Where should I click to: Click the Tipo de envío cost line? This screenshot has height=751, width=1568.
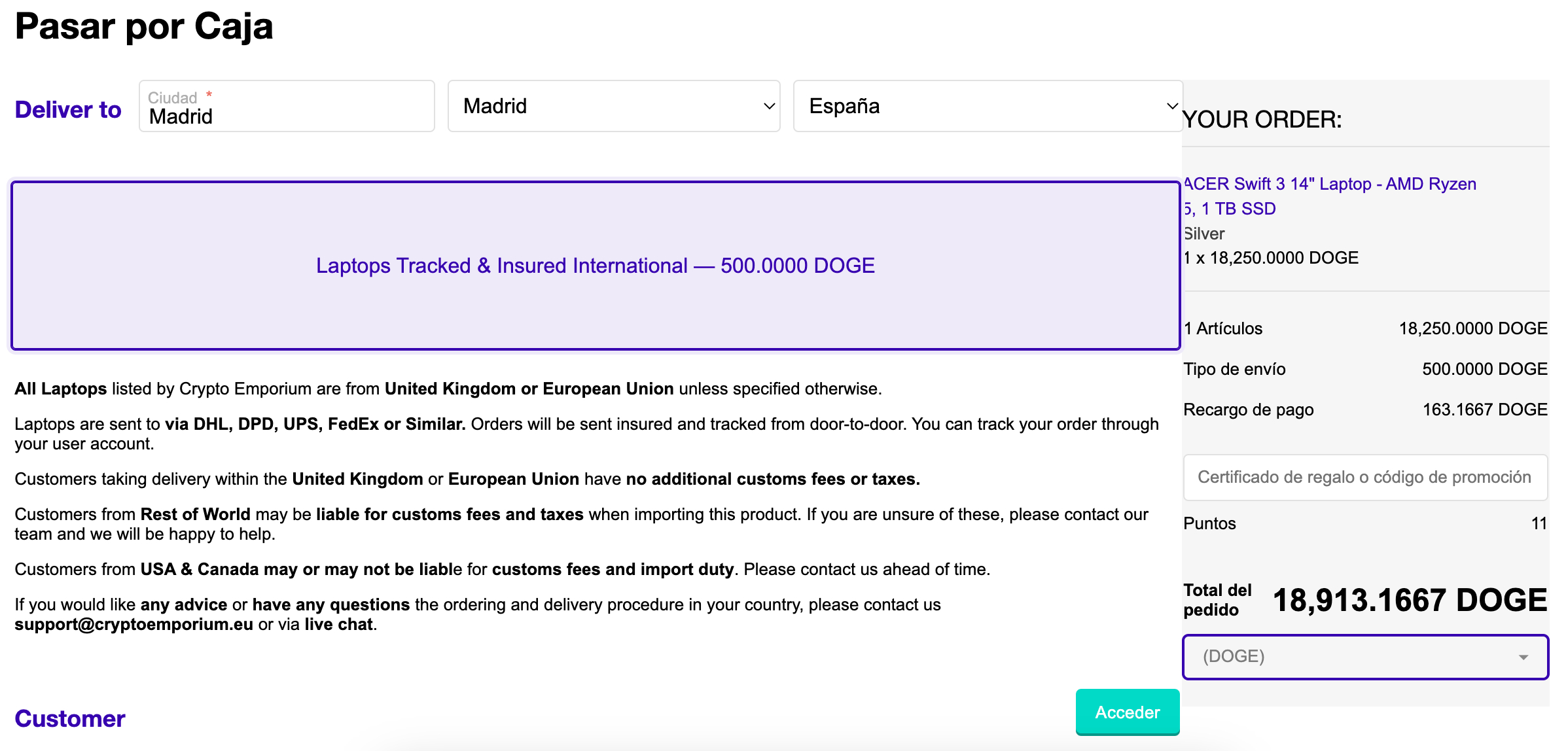[1365, 369]
